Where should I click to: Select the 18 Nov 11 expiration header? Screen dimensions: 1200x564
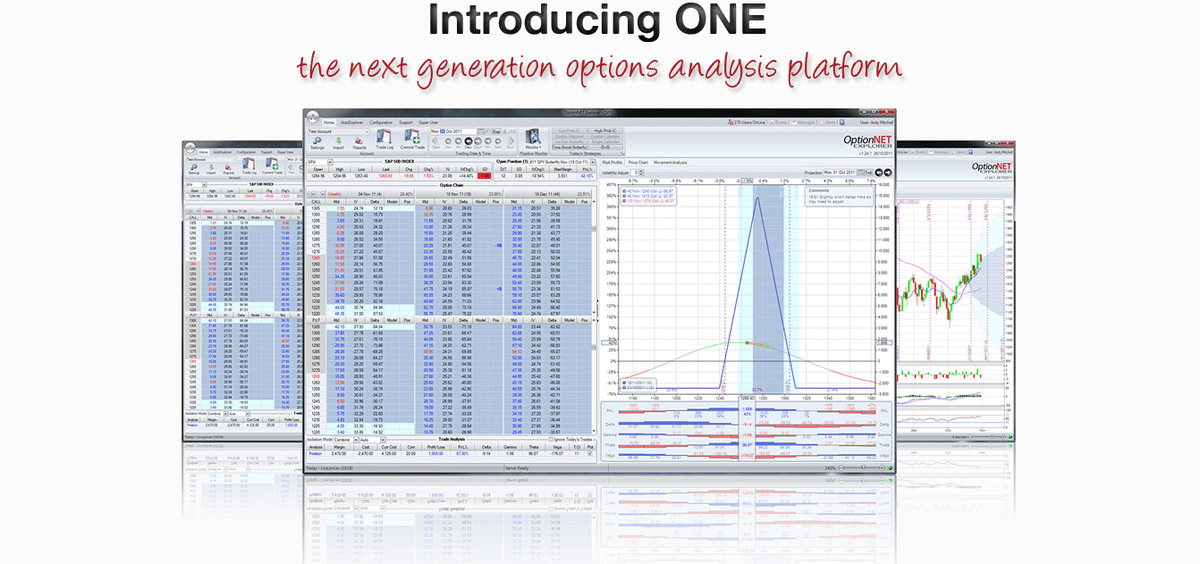click(x=457, y=194)
